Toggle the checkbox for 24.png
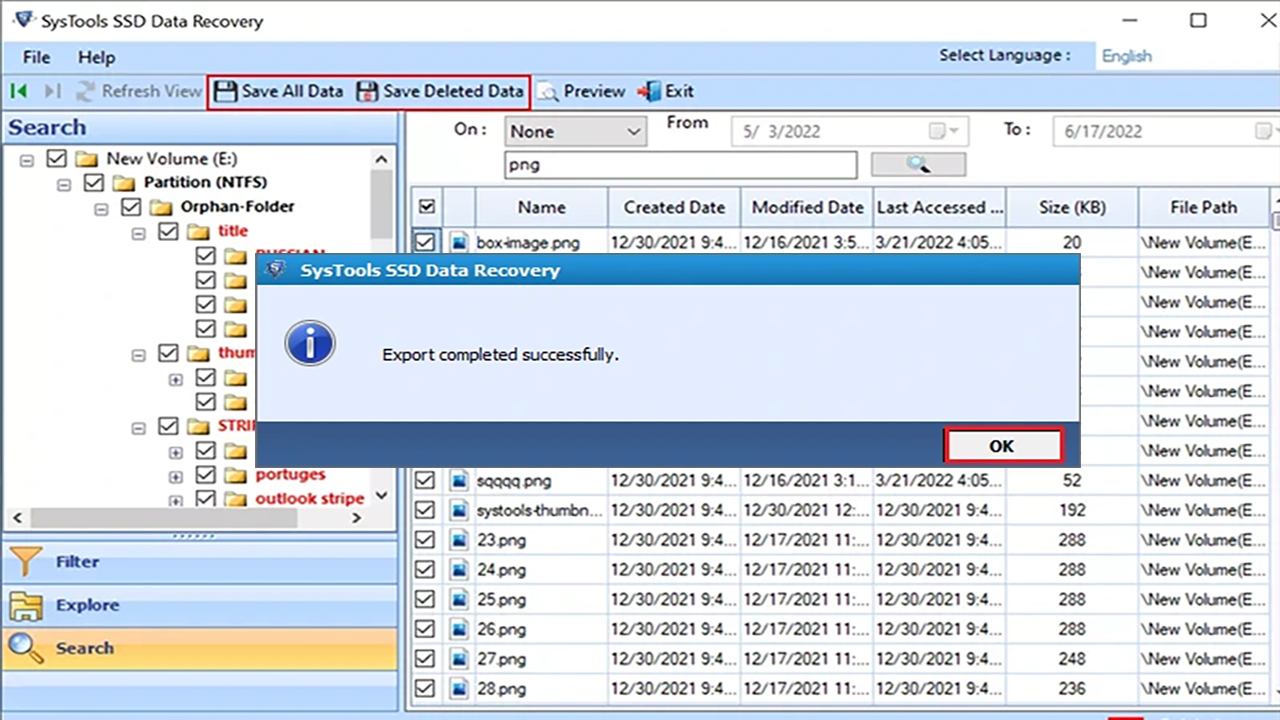Viewport: 1280px width, 720px height. click(425, 569)
